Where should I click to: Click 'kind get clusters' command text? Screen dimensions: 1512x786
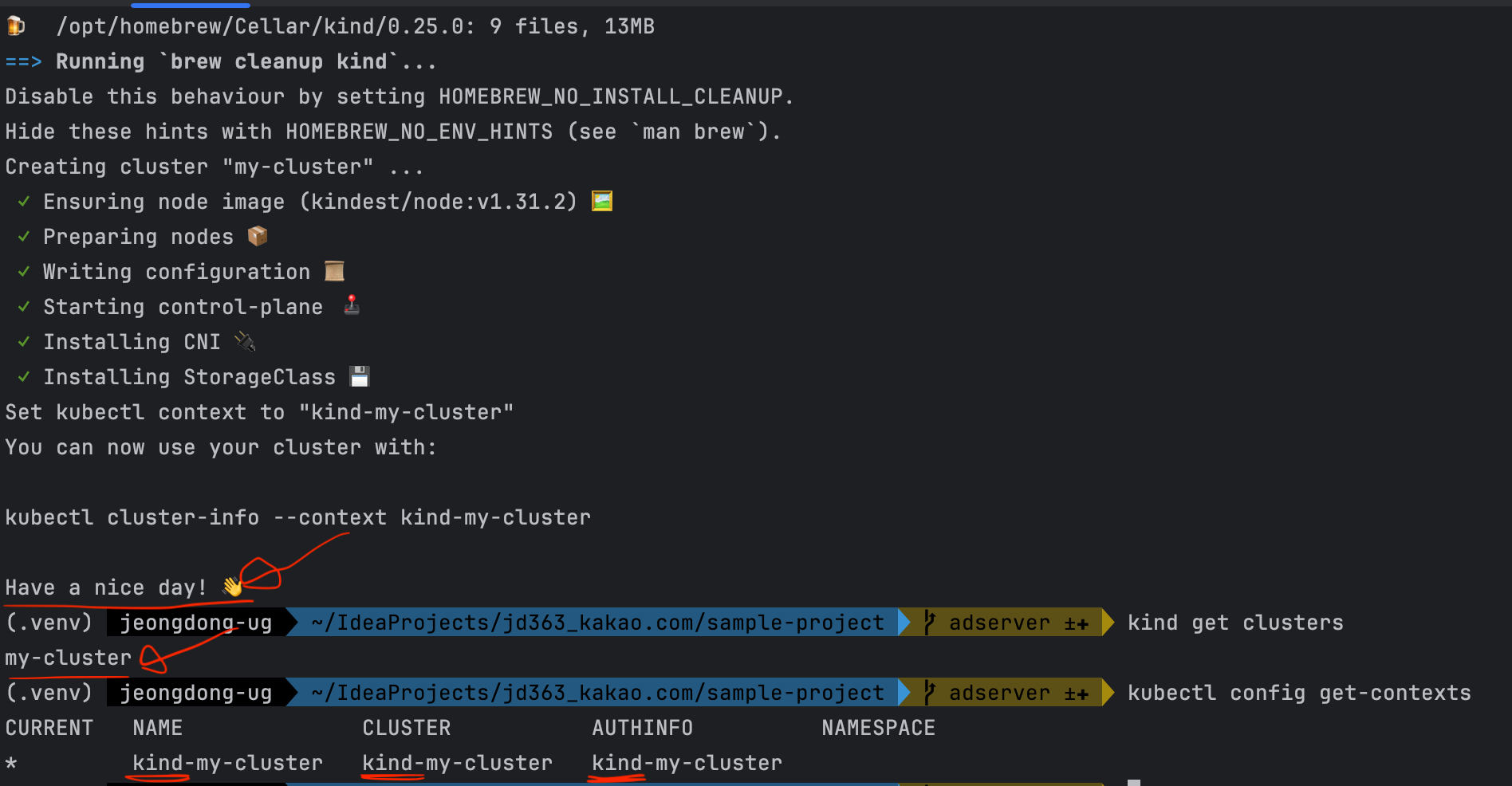(x=1235, y=623)
